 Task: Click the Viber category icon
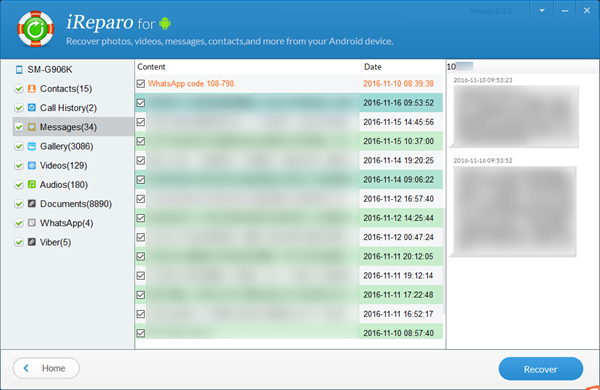[x=32, y=242]
